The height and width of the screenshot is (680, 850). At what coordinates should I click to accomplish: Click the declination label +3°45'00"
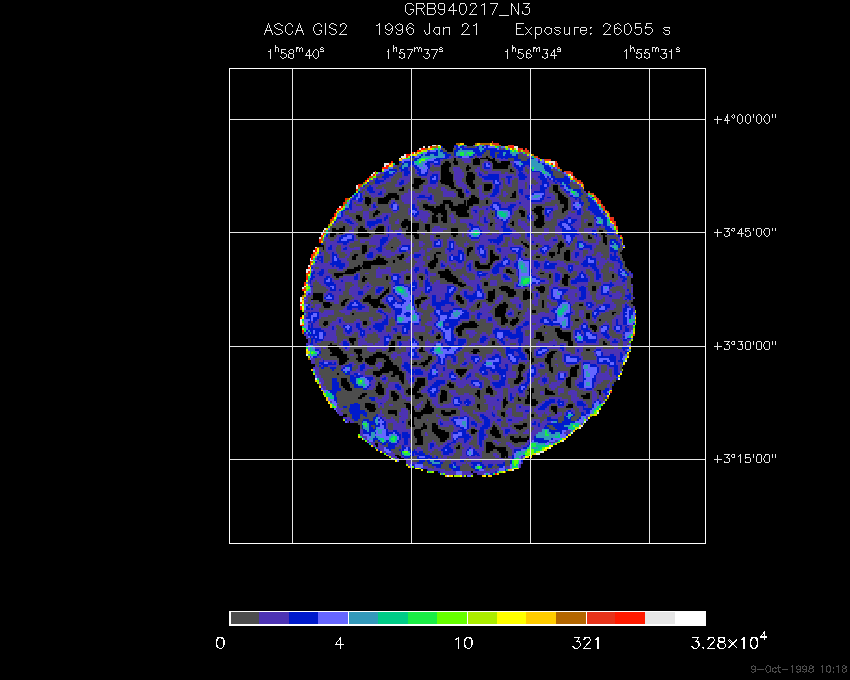click(x=745, y=233)
